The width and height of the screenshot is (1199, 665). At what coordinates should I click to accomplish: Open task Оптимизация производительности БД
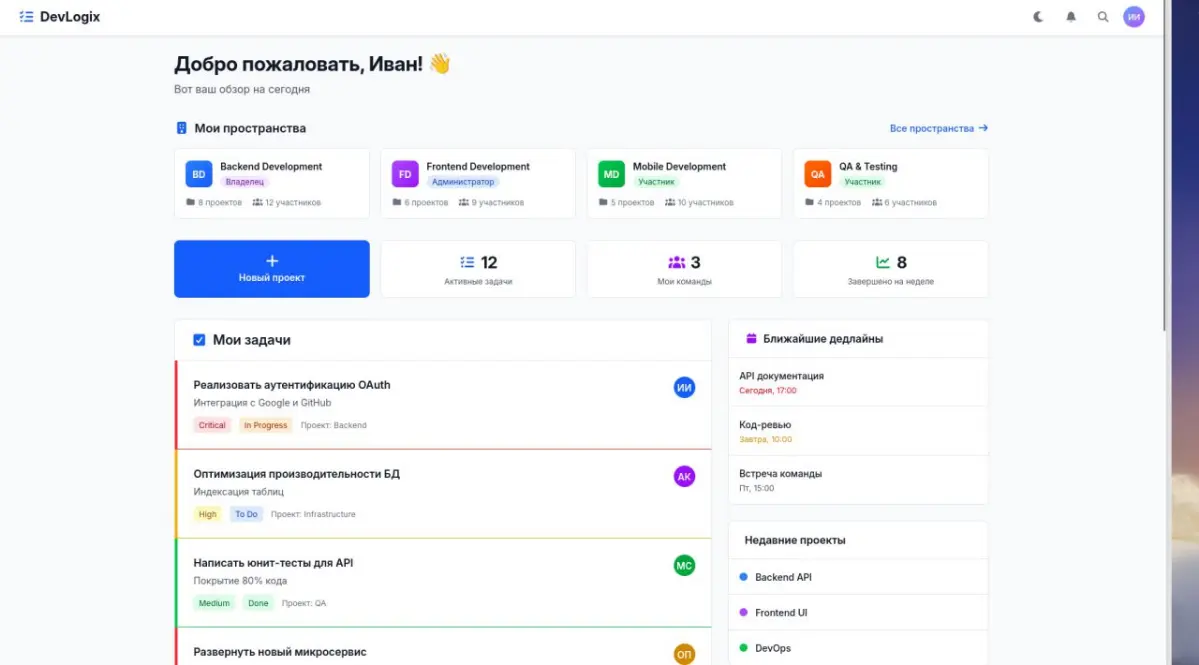(x=296, y=474)
